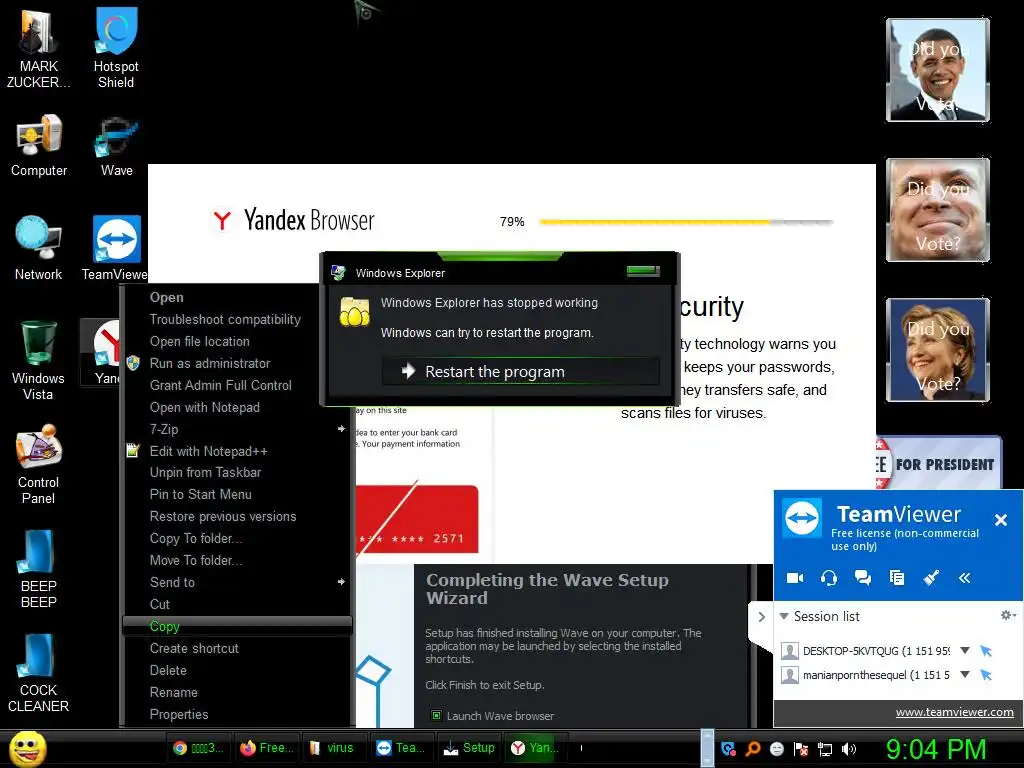Open the Hotspot Shield desktop icon

point(116,48)
